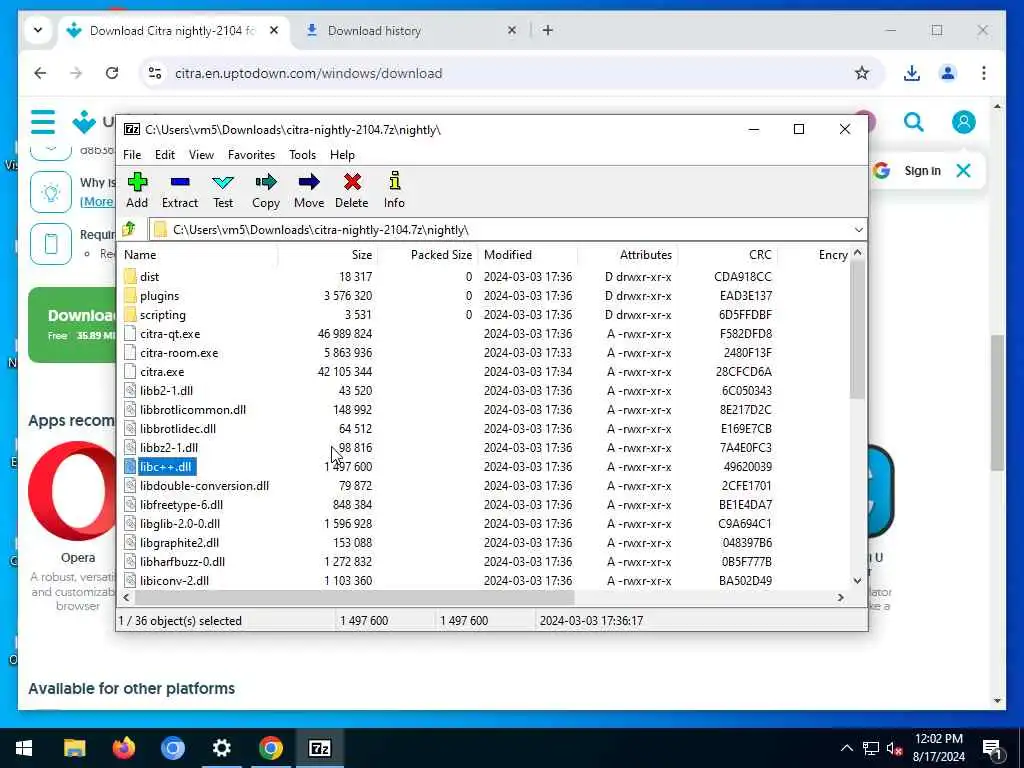Screen dimensions: 1024x768
Task: Sort files by the Name column header
Action: click(197, 255)
